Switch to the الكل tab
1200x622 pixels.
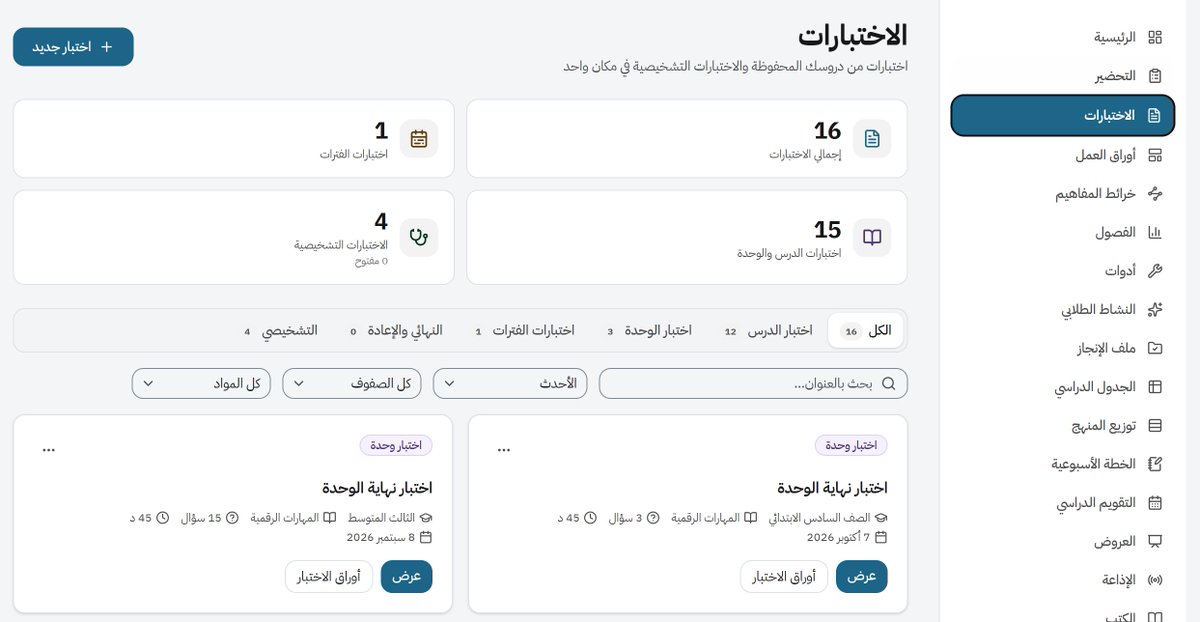(866, 331)
